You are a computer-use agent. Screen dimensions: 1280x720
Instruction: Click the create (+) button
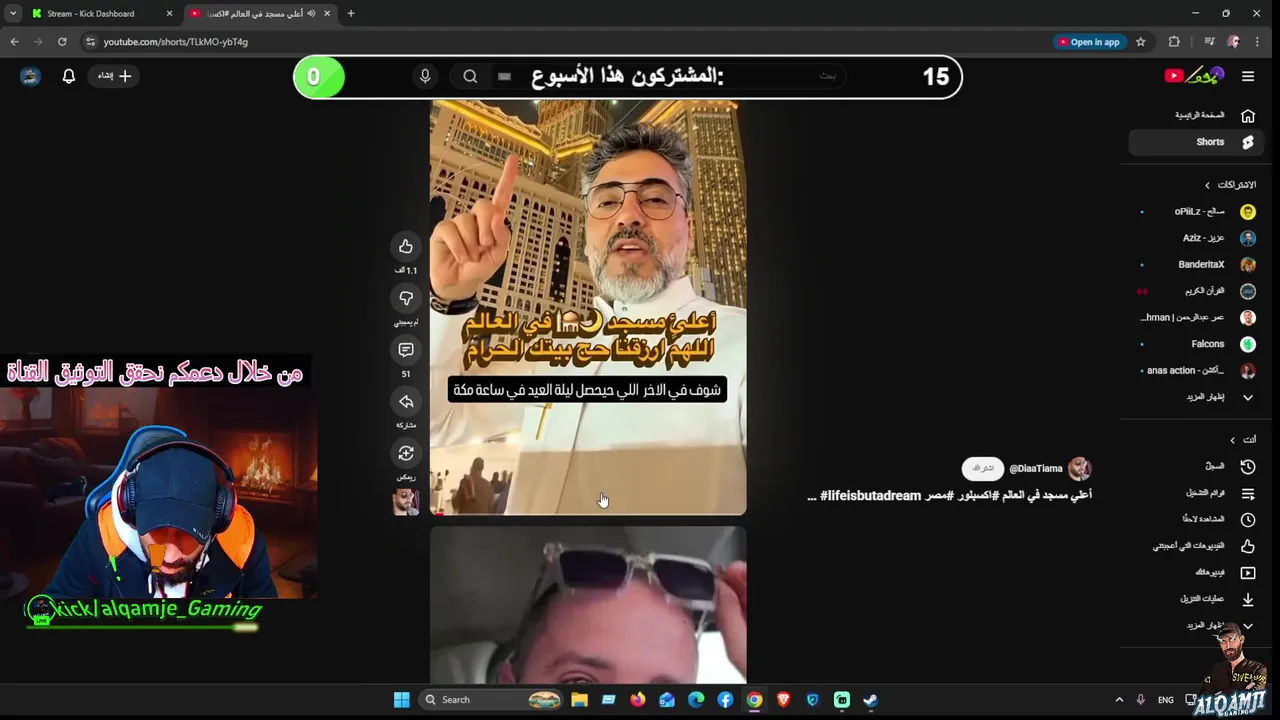click(x=114, y=76)
